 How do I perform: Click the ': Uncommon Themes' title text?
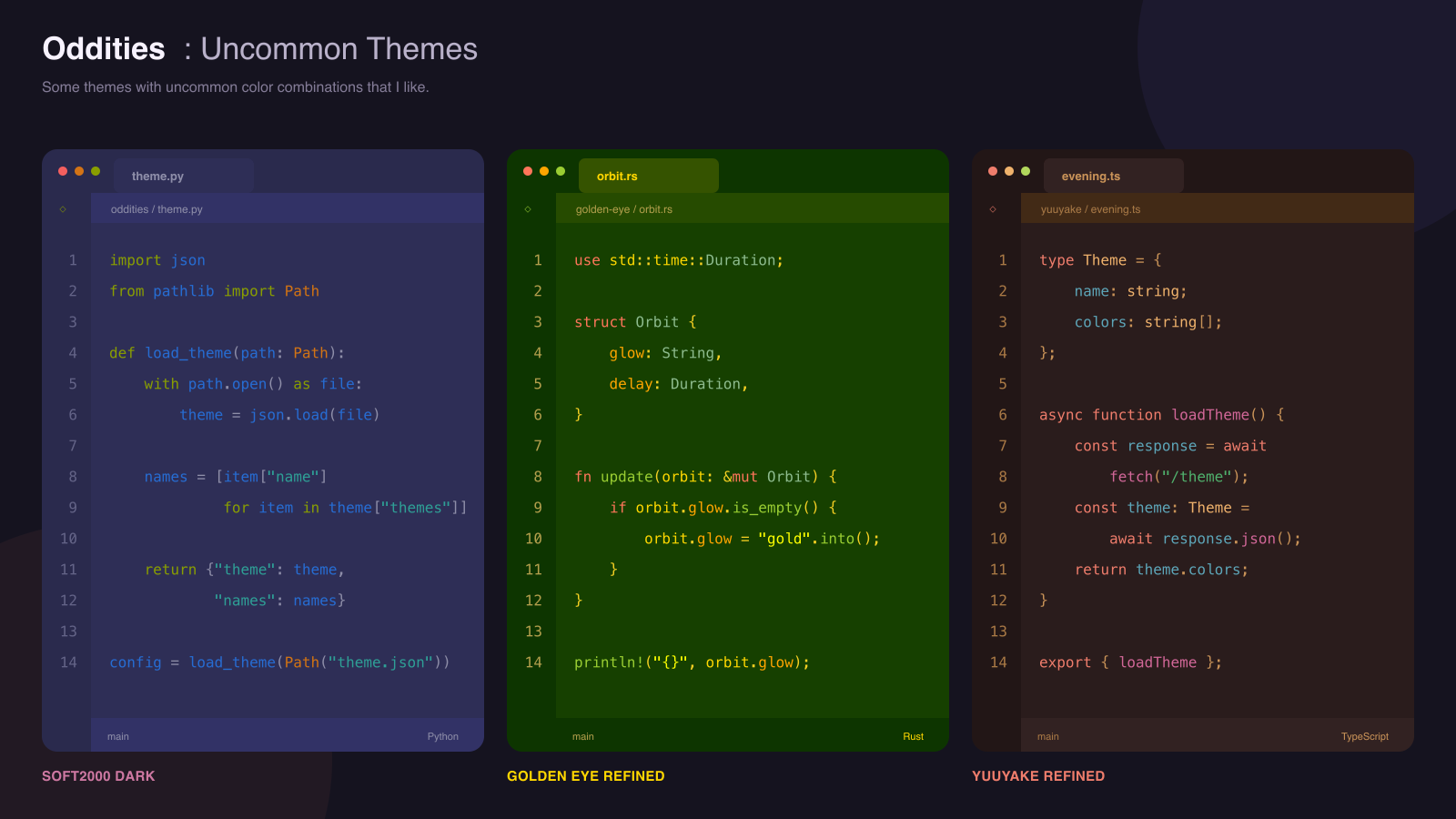click(x=330, y=49)
